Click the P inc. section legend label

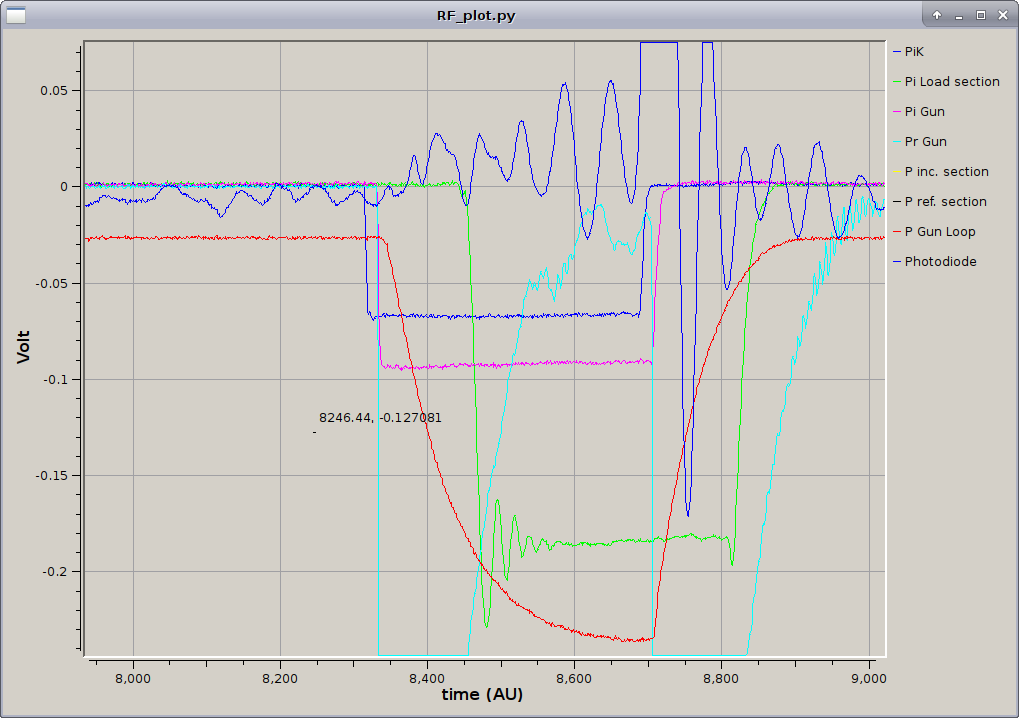tap(946, 172)
